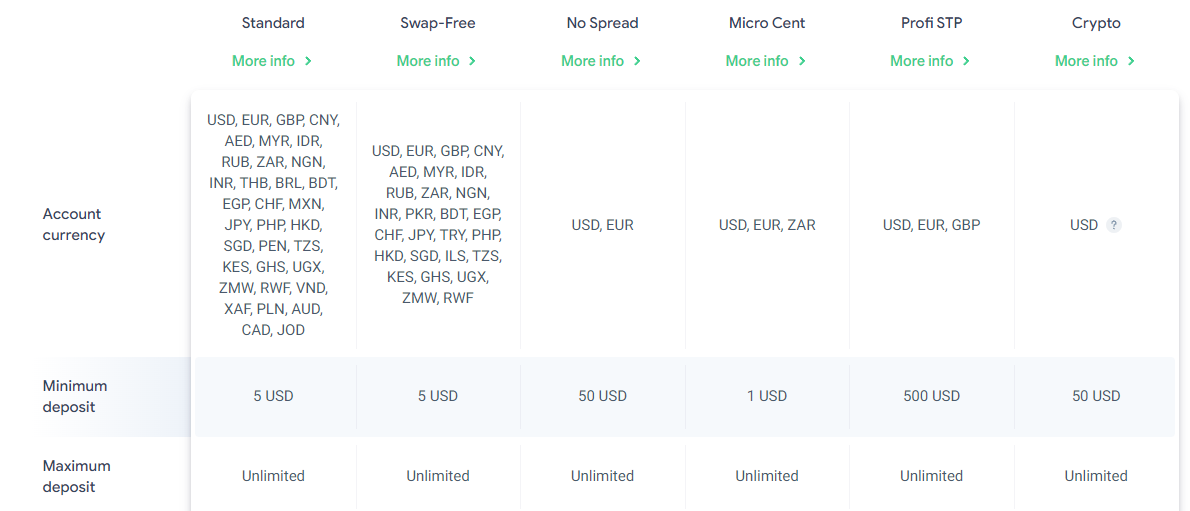Click the chevron arrow beside Micro Cent More info
The height and width of the screenshot is (511, 1190).
pos(802,61)
